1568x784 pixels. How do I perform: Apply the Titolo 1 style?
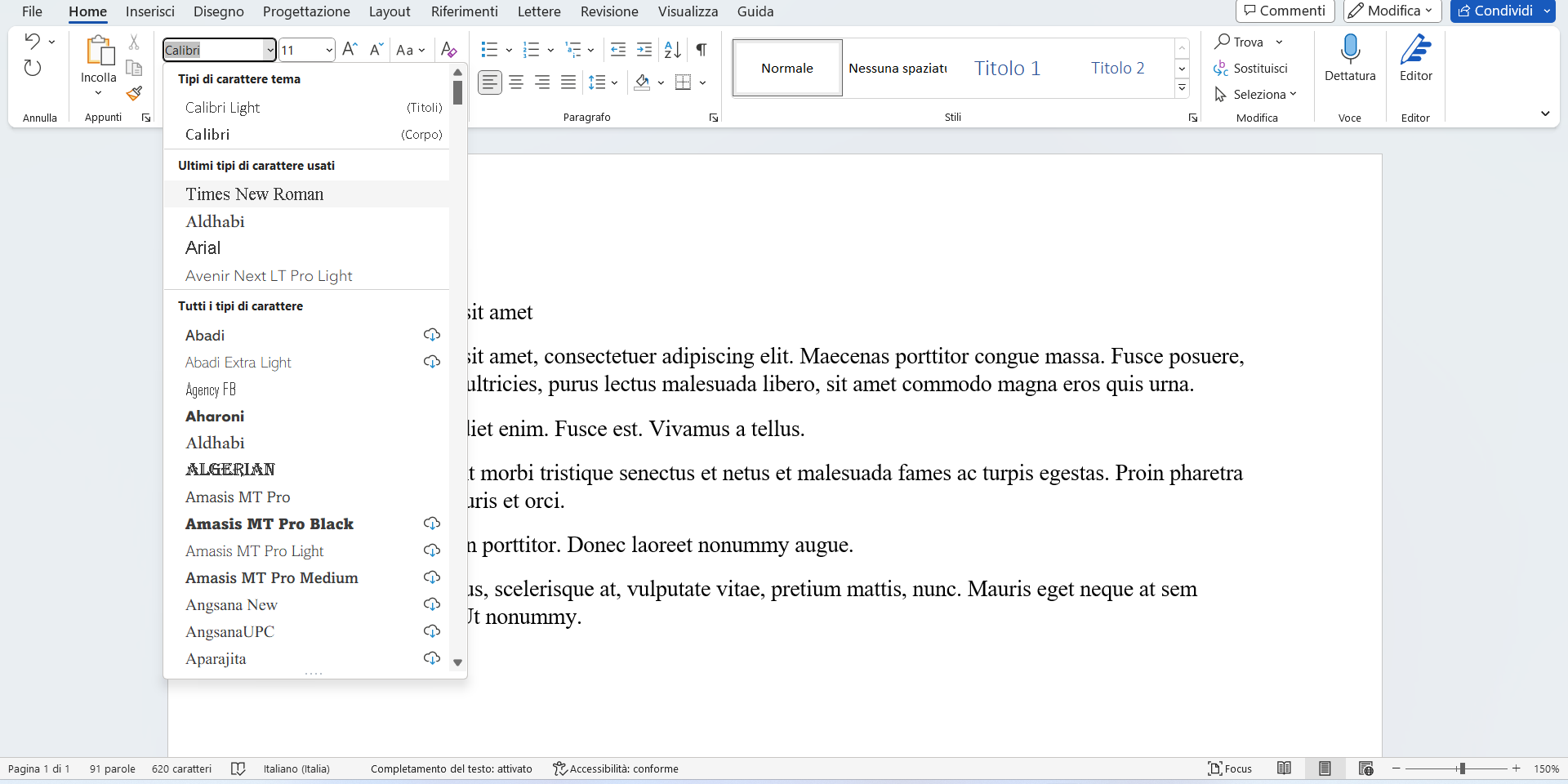(1006, 68)
